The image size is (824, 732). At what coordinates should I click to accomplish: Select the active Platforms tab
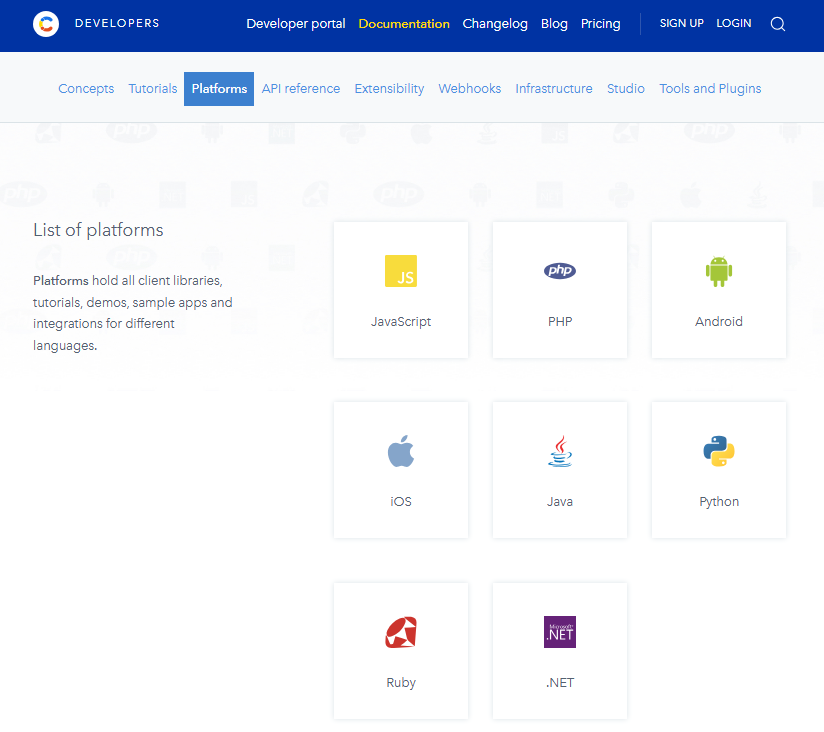tap(219, 89)
